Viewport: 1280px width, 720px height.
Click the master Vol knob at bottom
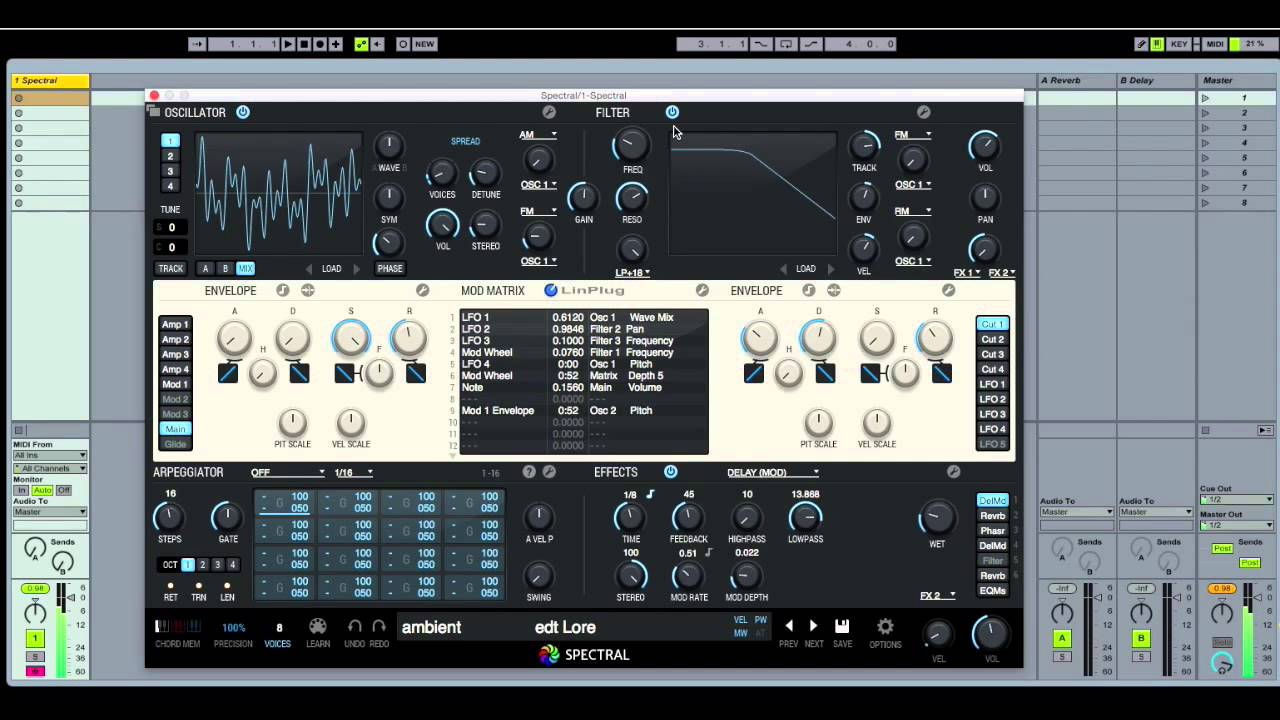[991, 632]
